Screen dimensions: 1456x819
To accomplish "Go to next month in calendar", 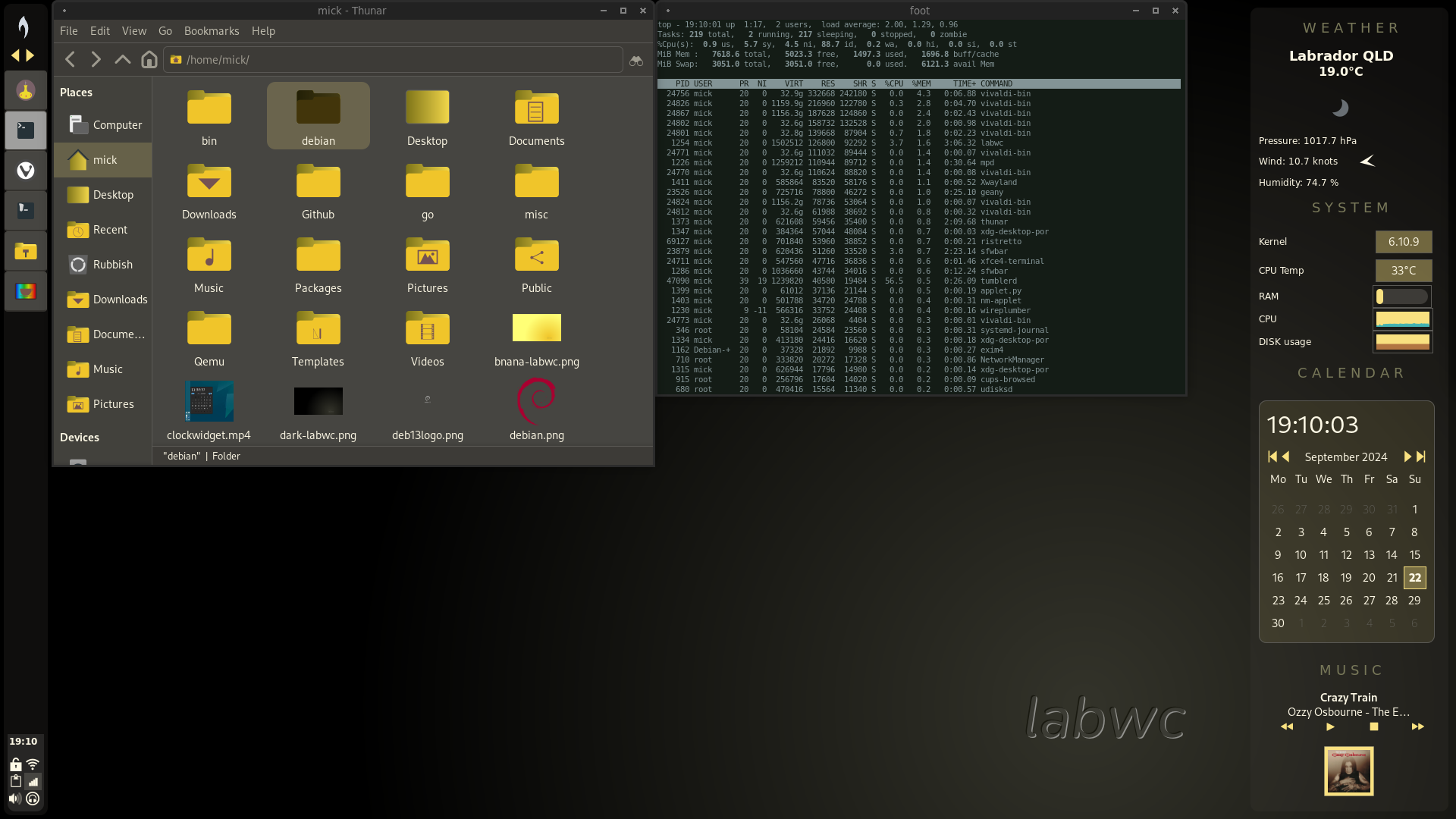I will [x=1407, y=457].
